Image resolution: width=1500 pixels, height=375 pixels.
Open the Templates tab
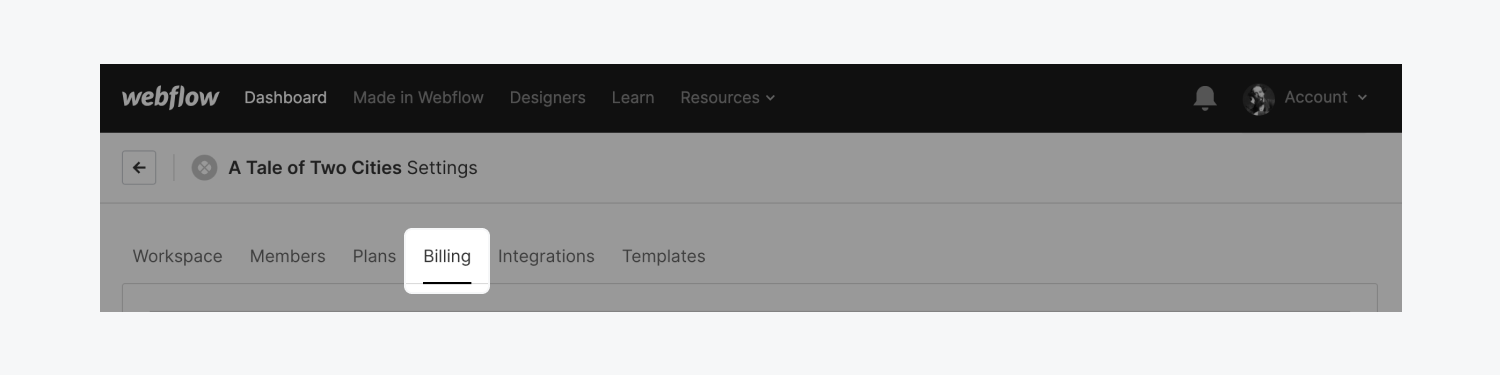[663, 256]
